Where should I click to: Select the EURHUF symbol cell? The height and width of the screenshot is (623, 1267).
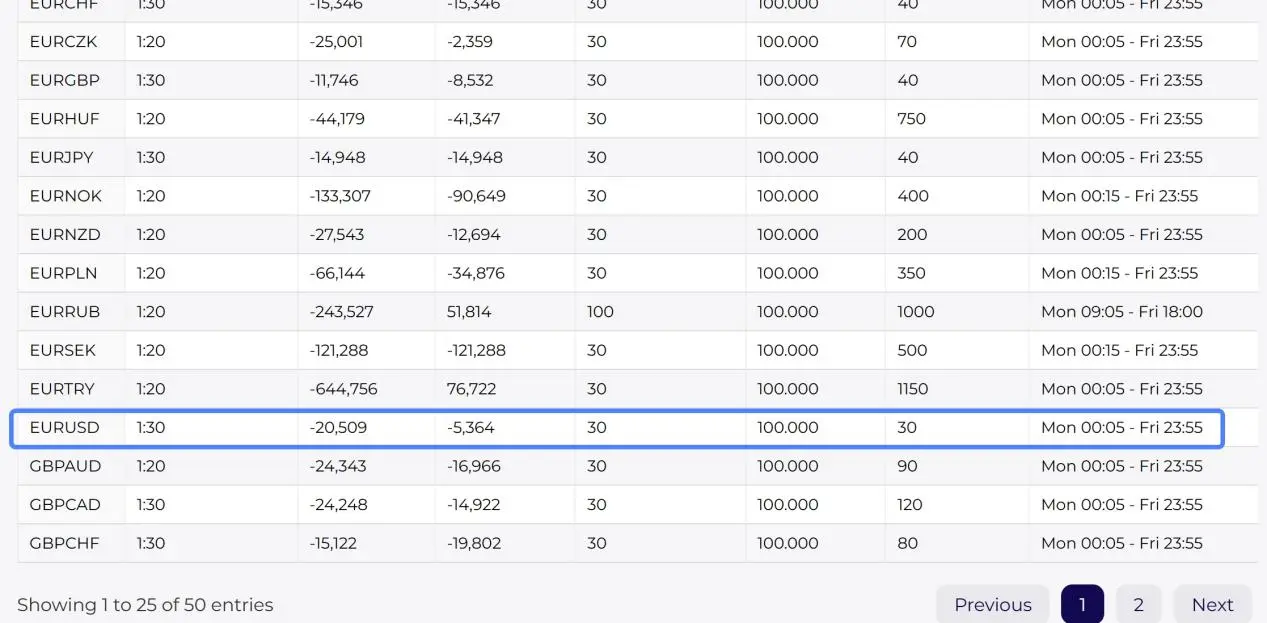click(64, 119)
